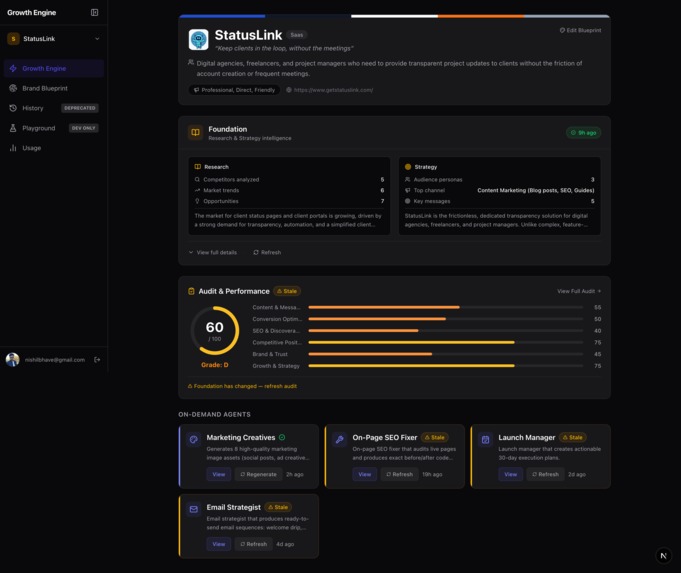Click the Usage bar chart icon
This screenshot has width=681, height=573.
coord(13,148)
